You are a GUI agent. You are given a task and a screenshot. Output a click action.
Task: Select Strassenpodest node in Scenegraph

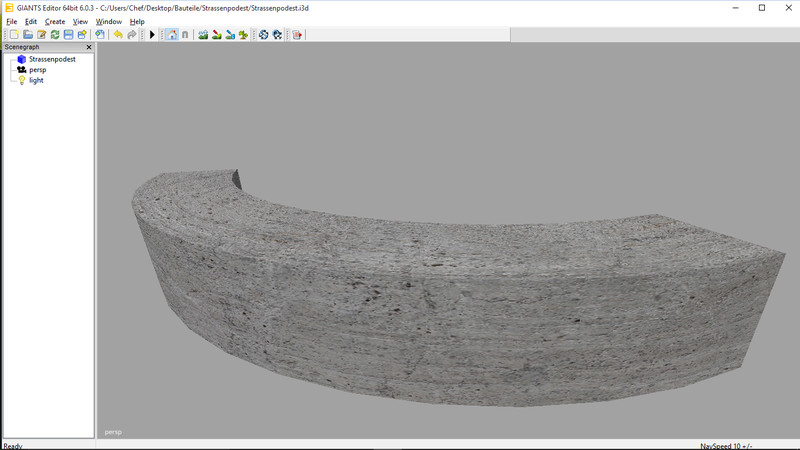pos(52,59)
